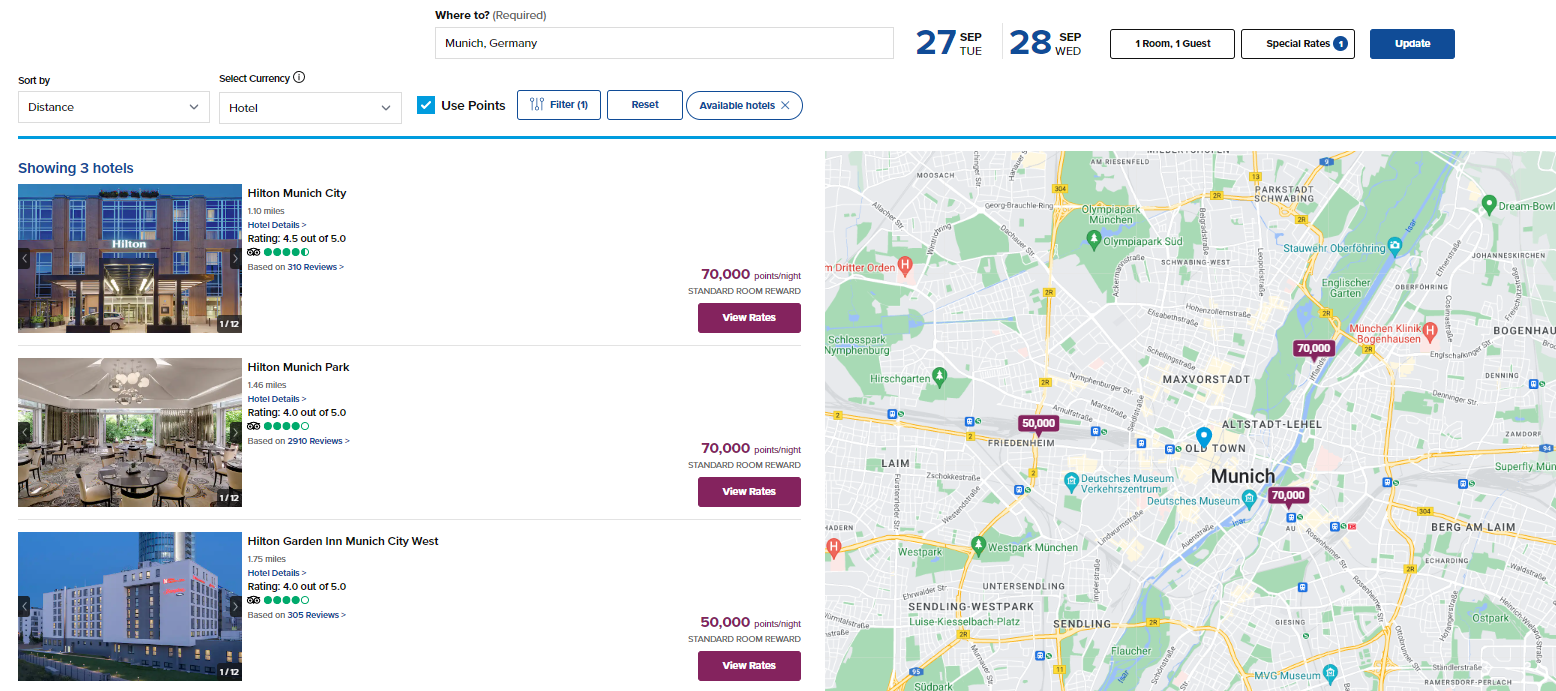
Task: Open the Hilton Garden Inn photo thumbnail
Action: tap(130, 606)
